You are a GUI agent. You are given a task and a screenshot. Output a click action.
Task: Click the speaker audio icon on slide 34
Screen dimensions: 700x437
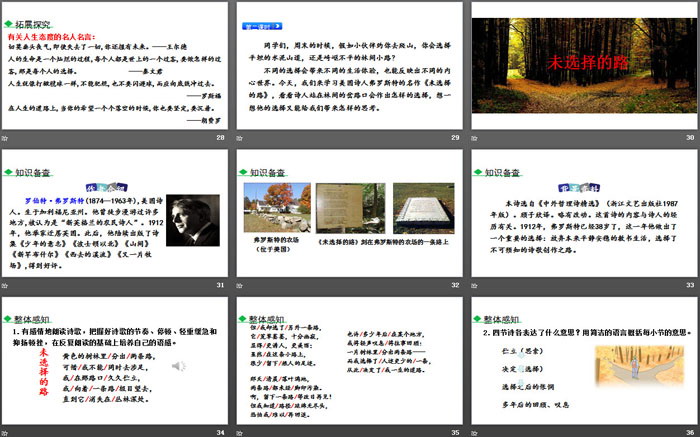(178, 366)
